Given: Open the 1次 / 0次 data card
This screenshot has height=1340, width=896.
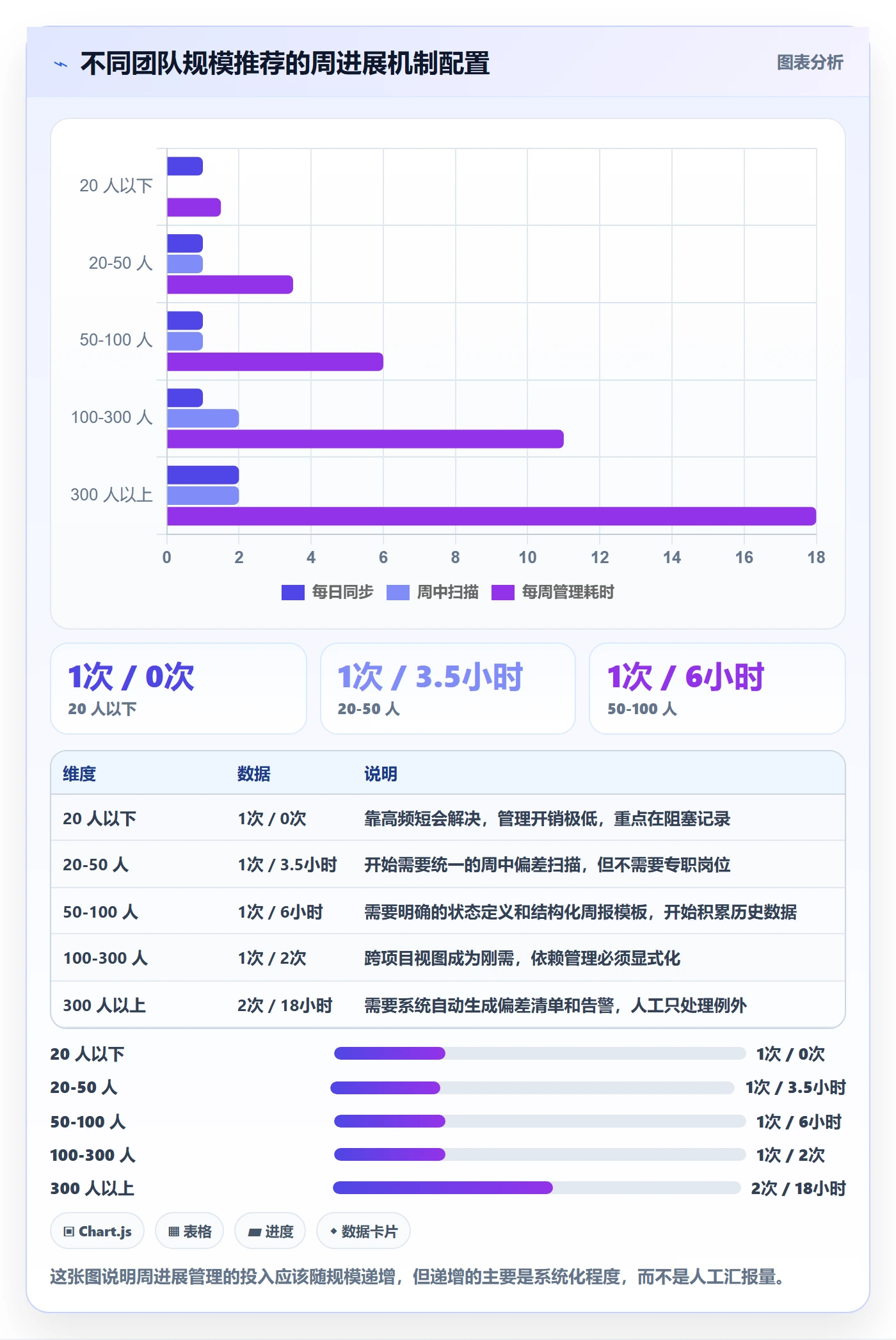Looking at the screenshot, I should (179, 689).
